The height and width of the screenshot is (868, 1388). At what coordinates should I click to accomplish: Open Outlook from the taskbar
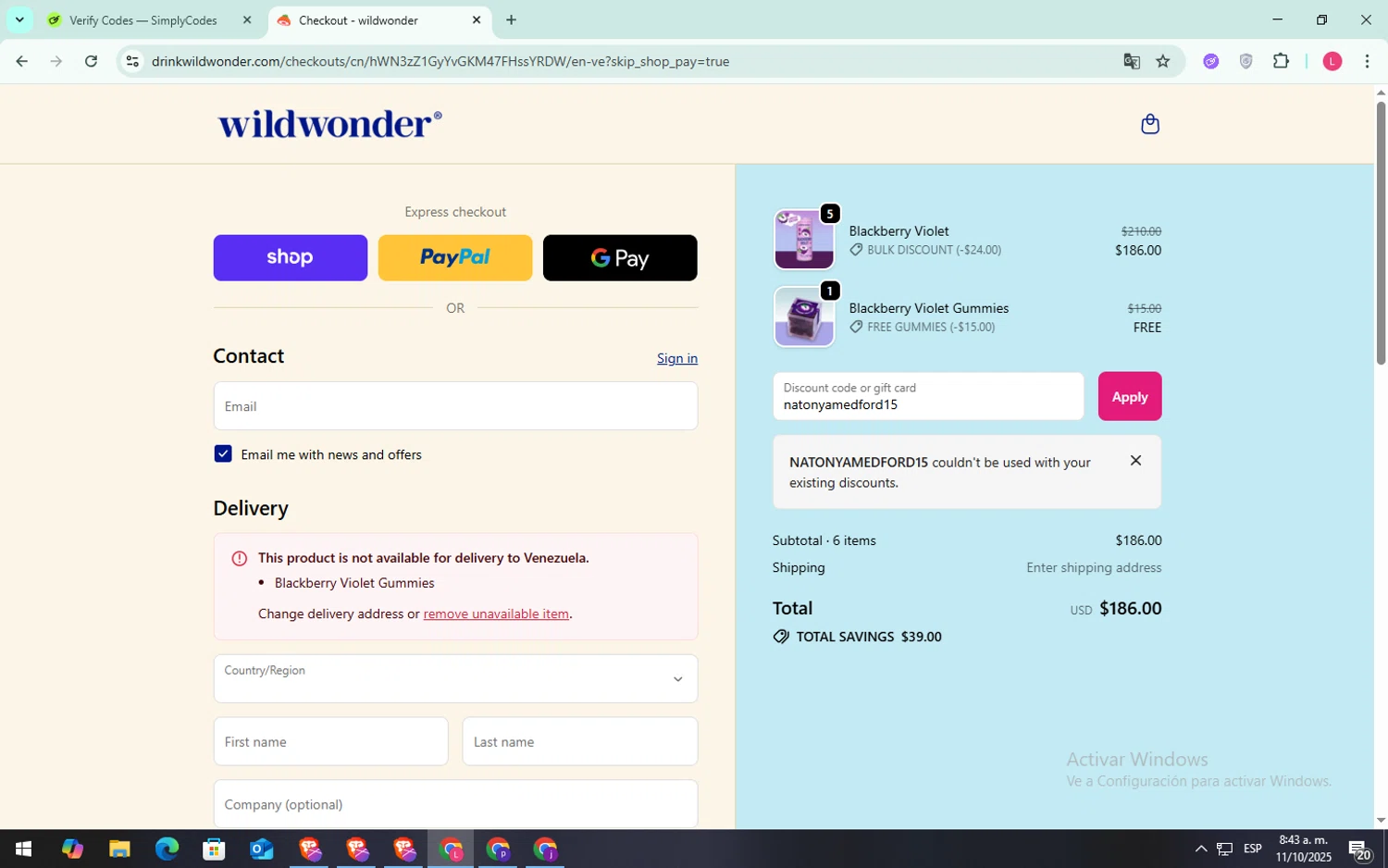coord(261,849)
